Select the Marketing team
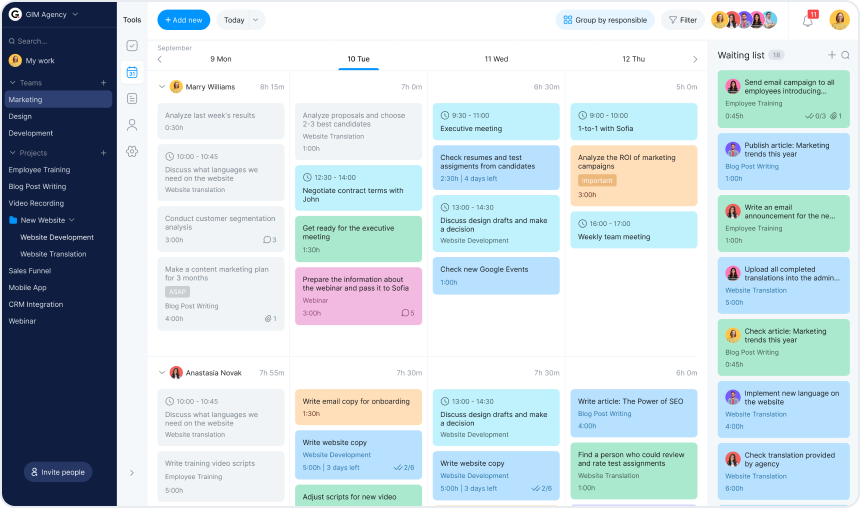This screenshot has width=860, height=508. click(58, 99)
